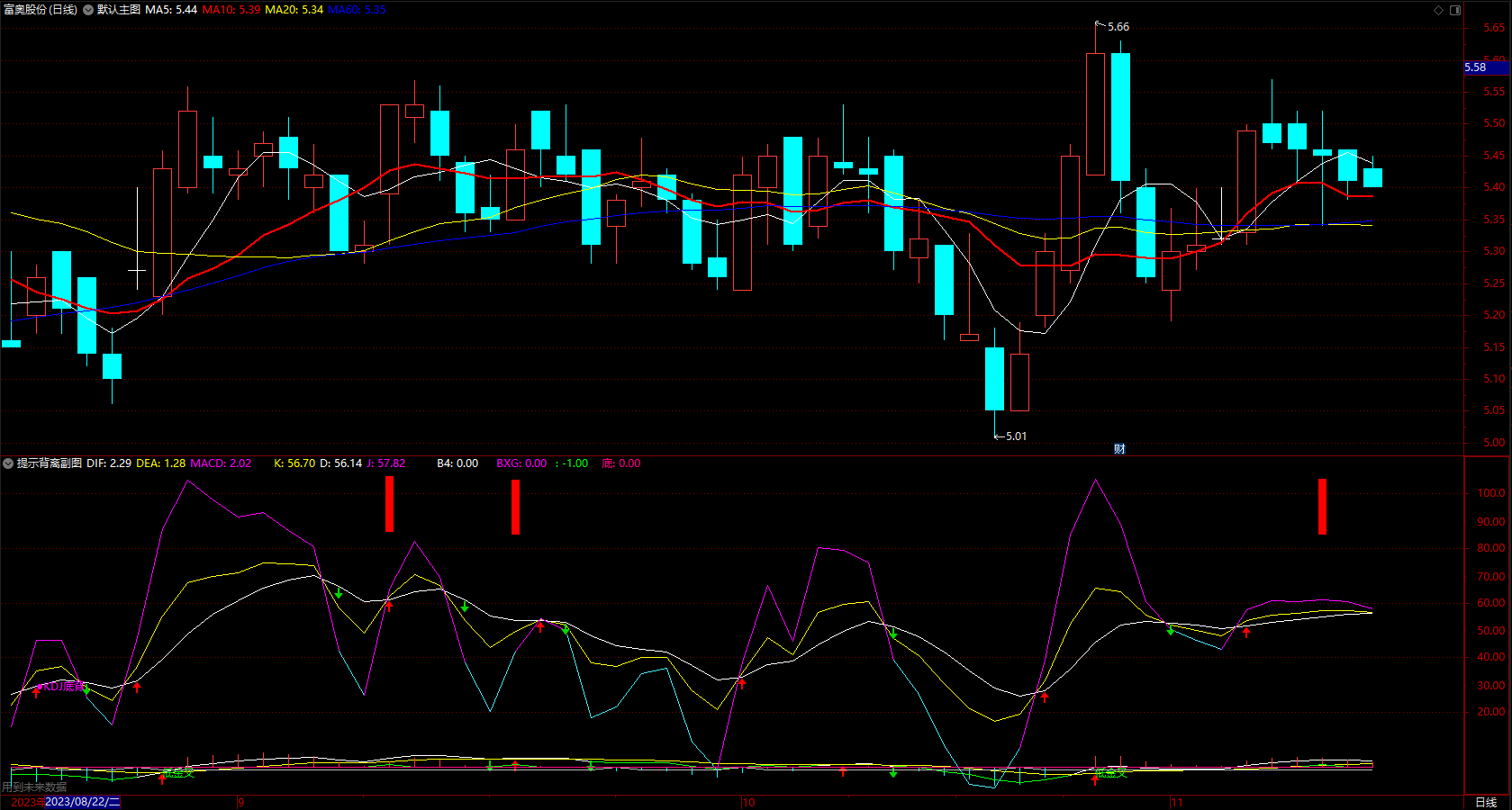
Task: Click the MA5: 5.44 value label
Action: 171,10
